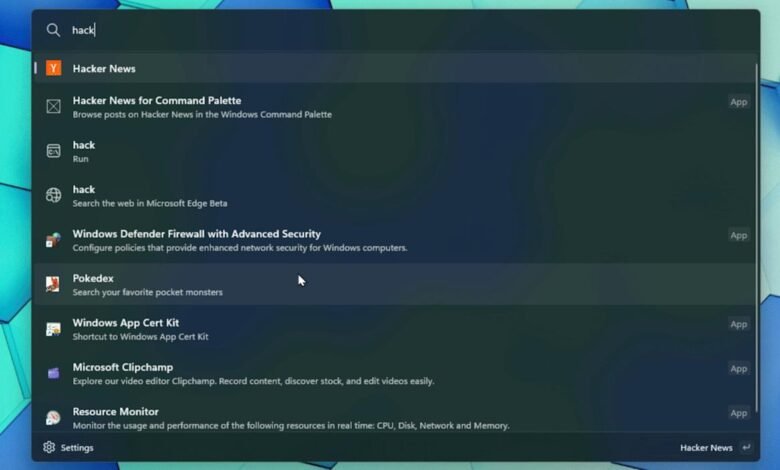Select hack Run result
This screenshot has height=470, width=780.
(395, 151)
